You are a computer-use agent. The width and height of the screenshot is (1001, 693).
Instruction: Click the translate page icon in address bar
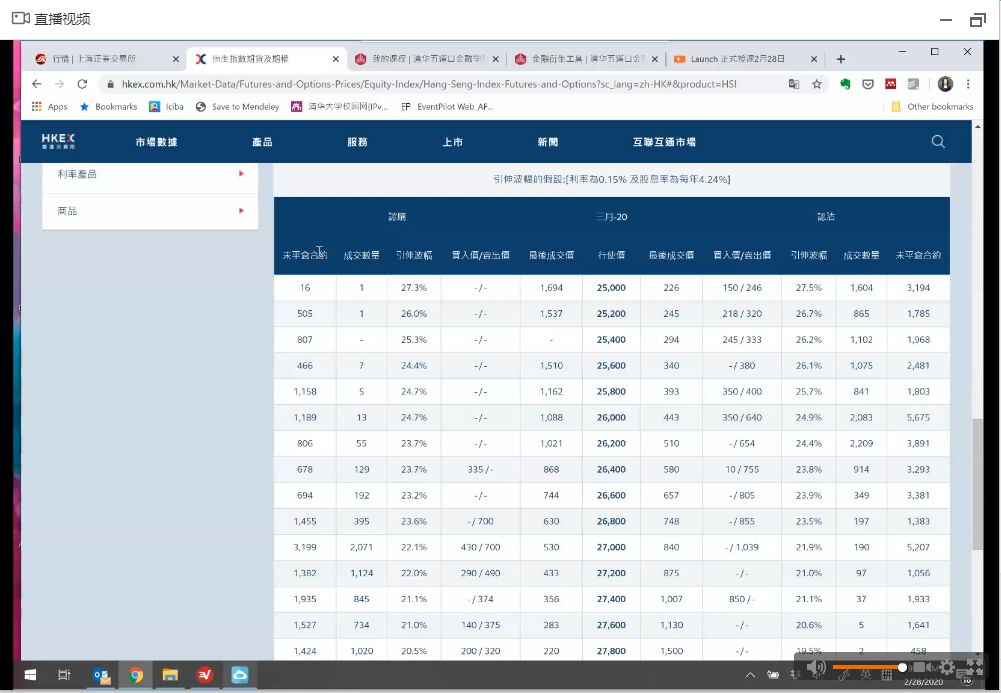click(794, 84)
